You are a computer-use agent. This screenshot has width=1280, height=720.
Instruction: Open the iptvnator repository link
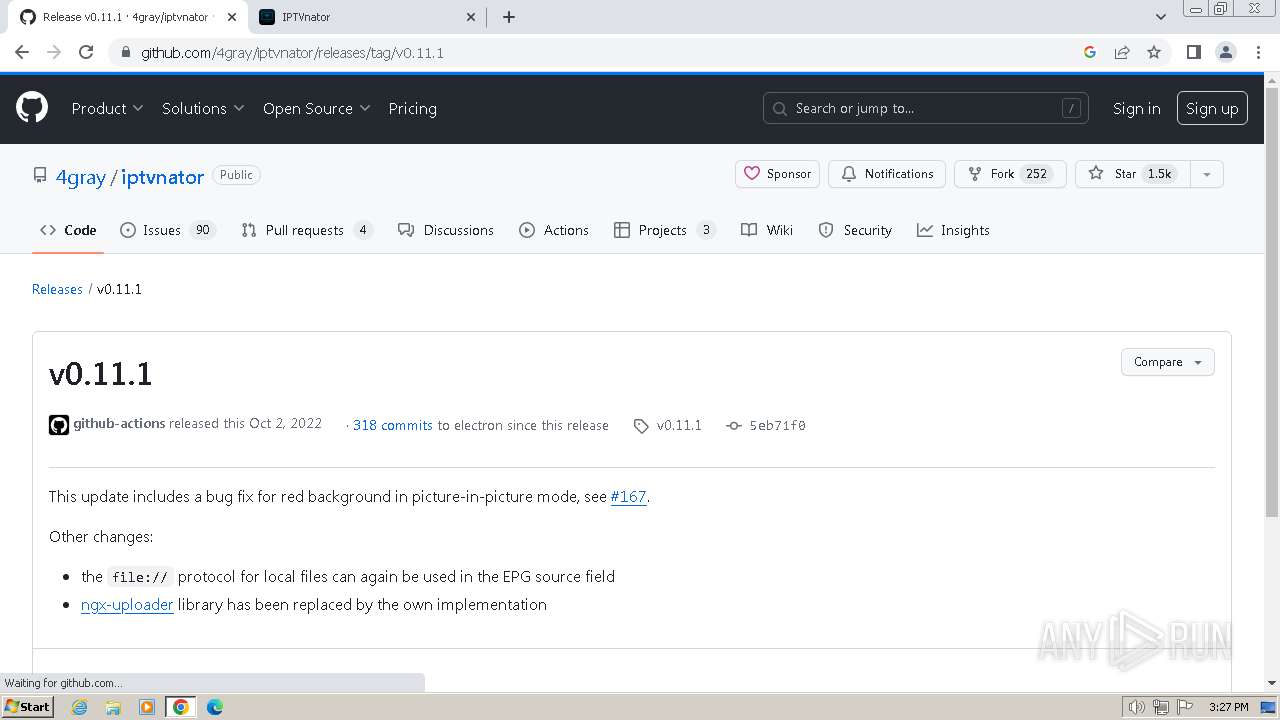coord(162,177)
